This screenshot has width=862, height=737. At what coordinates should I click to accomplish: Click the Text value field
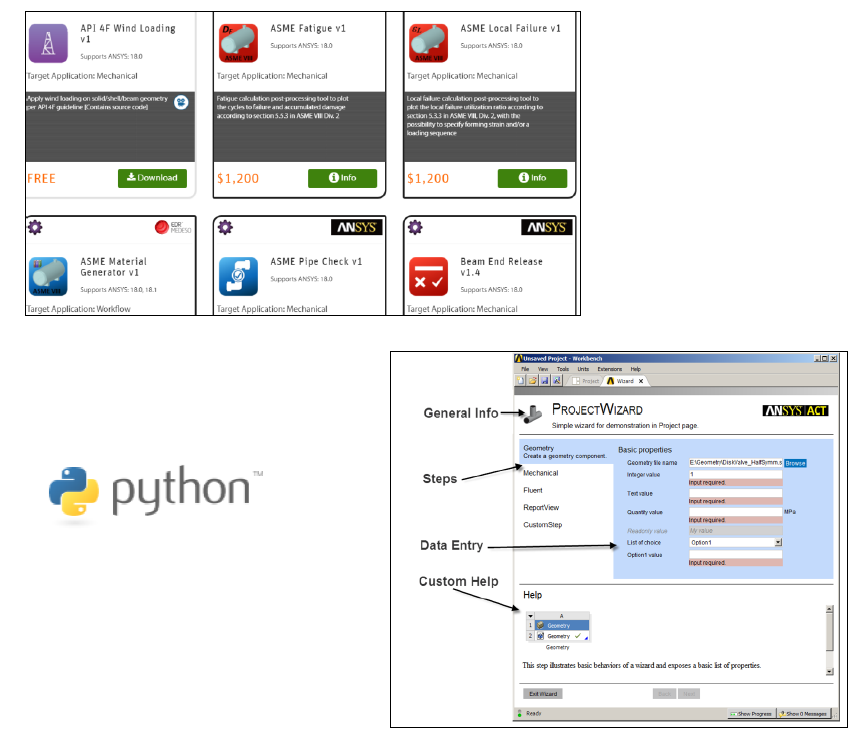point(736,493)
